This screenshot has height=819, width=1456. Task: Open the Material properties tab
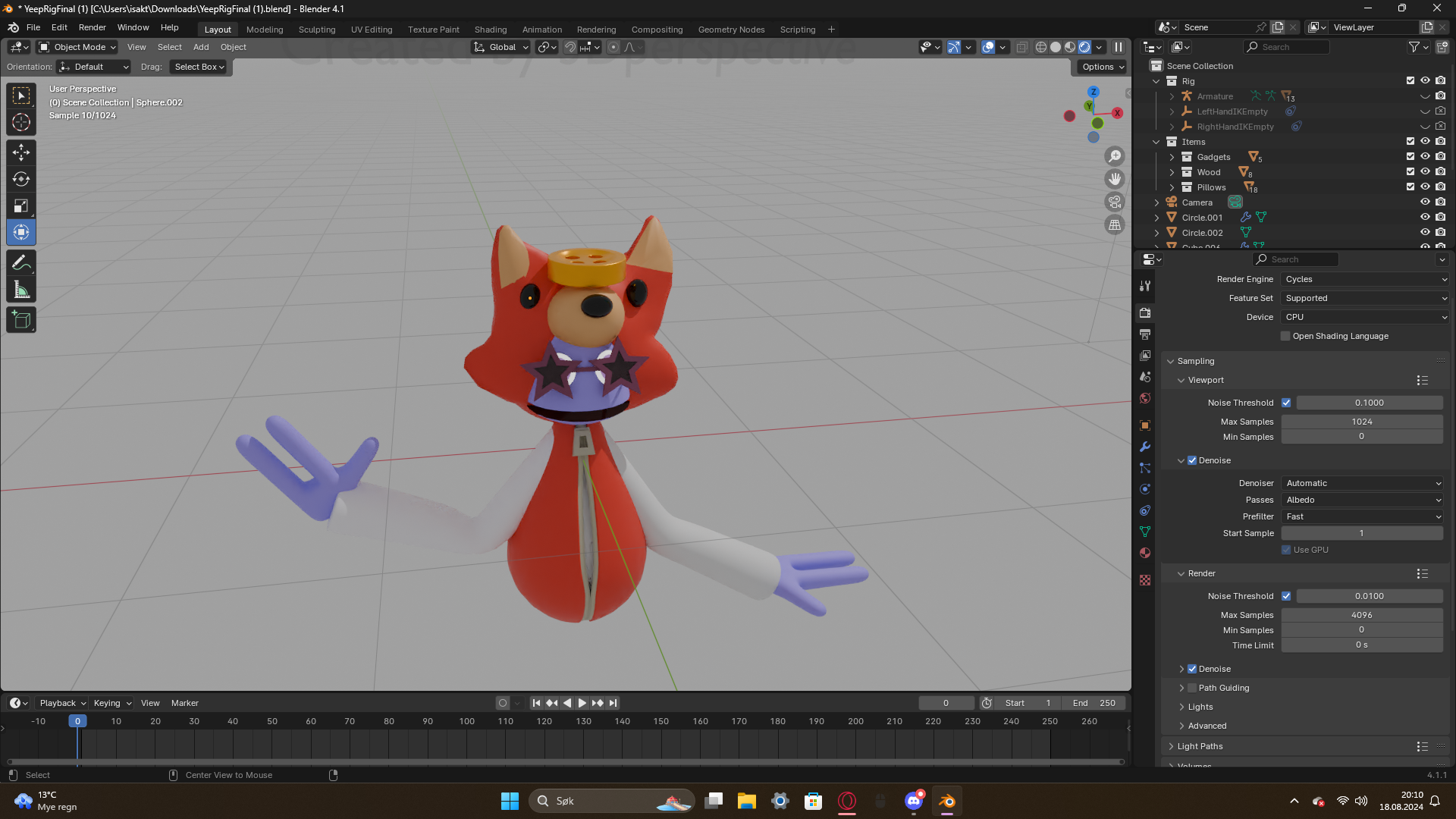point(1145,553)
